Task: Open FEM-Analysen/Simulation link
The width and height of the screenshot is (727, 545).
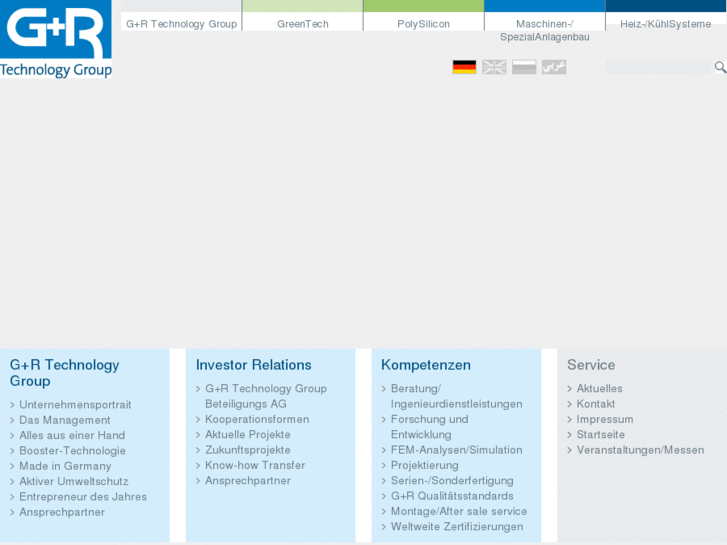Action: [457, 449]
